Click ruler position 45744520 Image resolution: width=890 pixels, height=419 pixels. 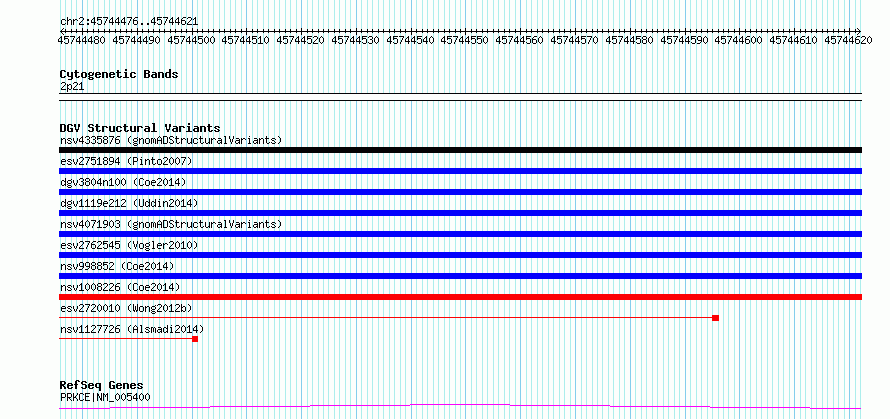tap(301, 40)
